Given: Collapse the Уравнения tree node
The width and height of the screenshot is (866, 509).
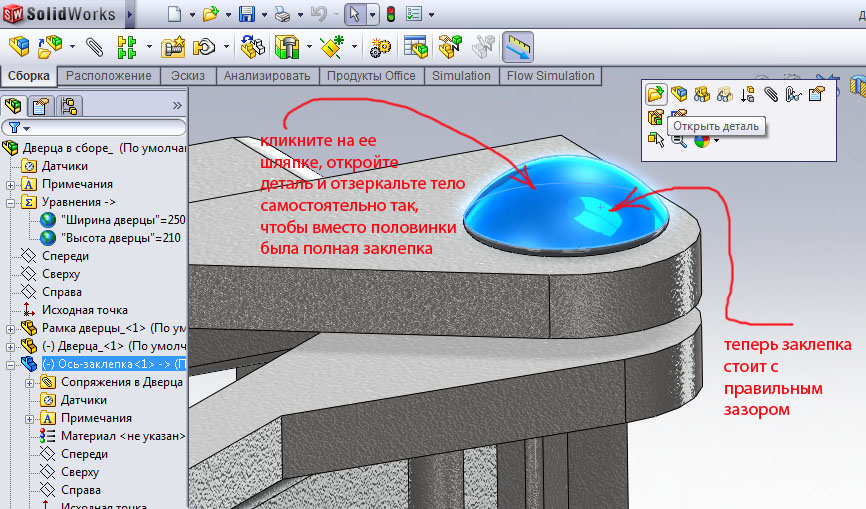Looking at the screenshot, I should point(11,202).
